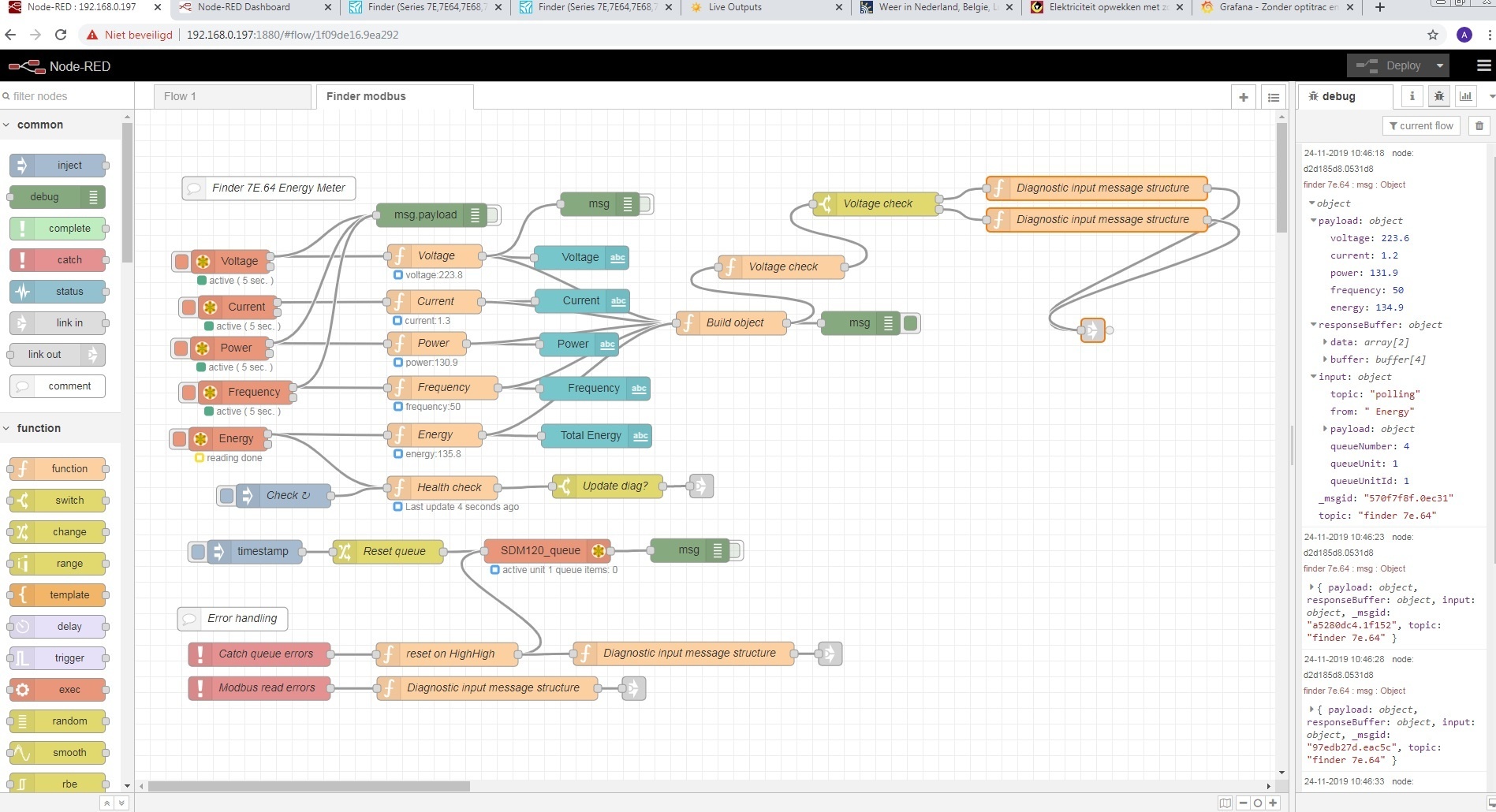Grab the palette vertical scrollbar thumb
The height and width of the screenshot is (812, 1496).
127,193
